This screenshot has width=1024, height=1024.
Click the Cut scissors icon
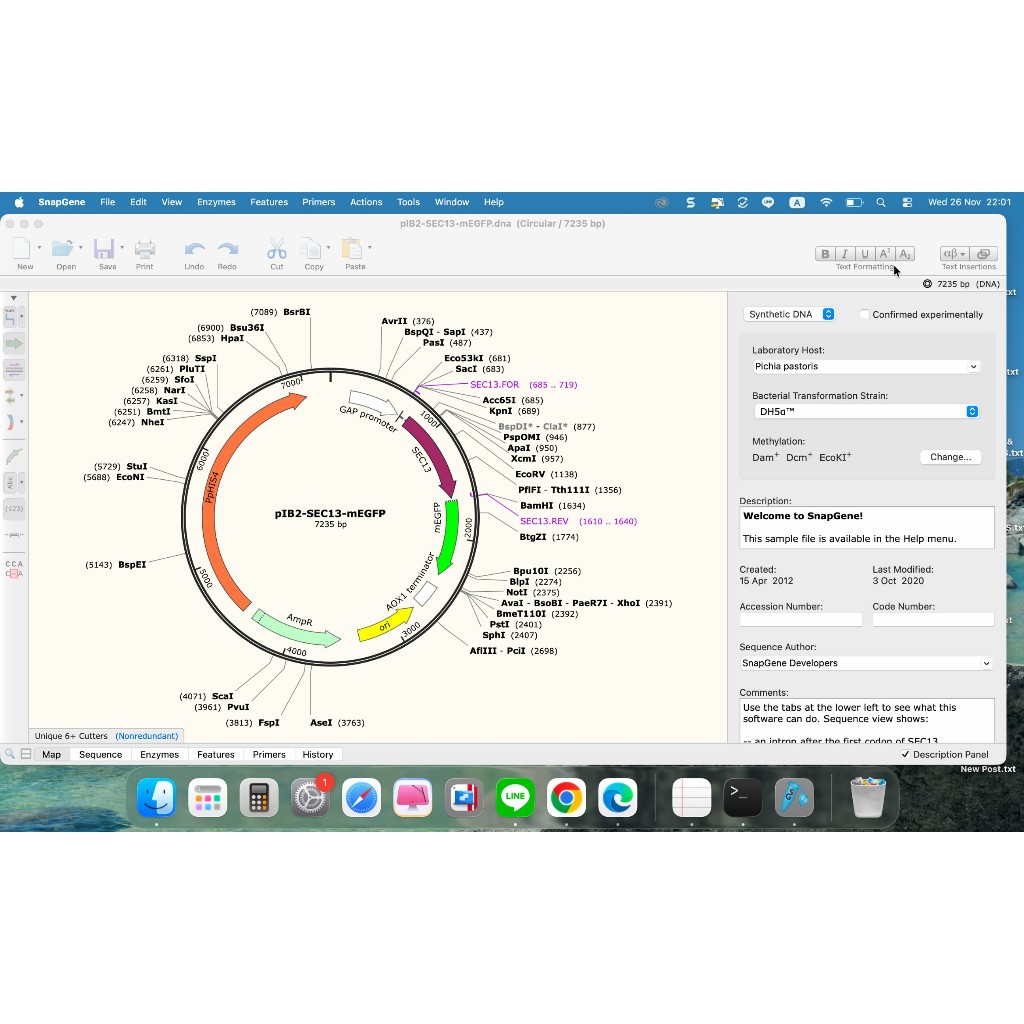[x=276, y=250]
